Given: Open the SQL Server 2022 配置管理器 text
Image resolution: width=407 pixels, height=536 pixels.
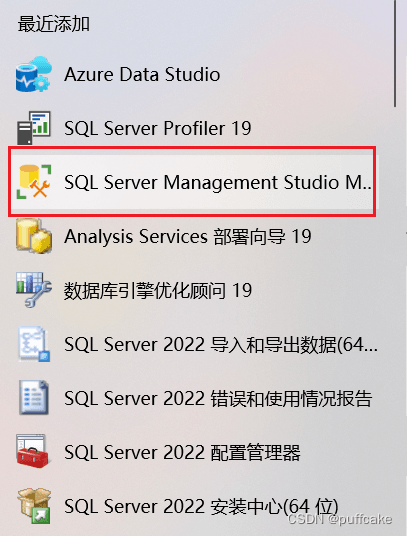Looking at the screenshot, I should click(182, 452).
